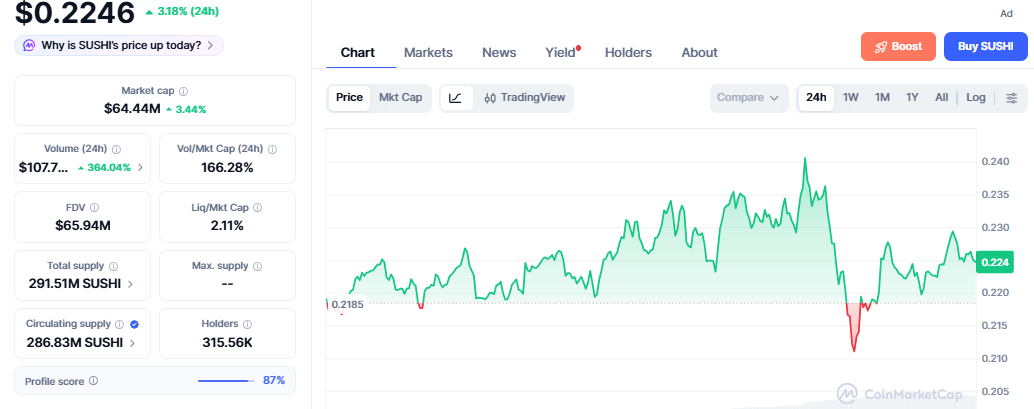Click the Vol/Mkt Cap (24h) info icon
The image size is (1034, 409).
(x=273, y=149)
